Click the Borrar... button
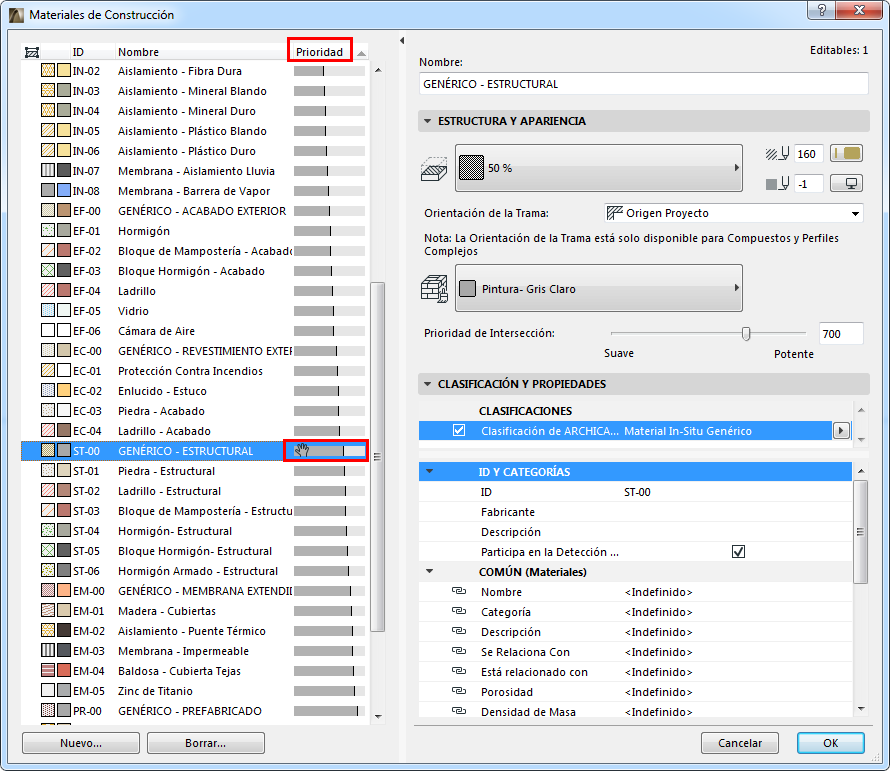Screen dimensions: 890x771 point(205,743)
